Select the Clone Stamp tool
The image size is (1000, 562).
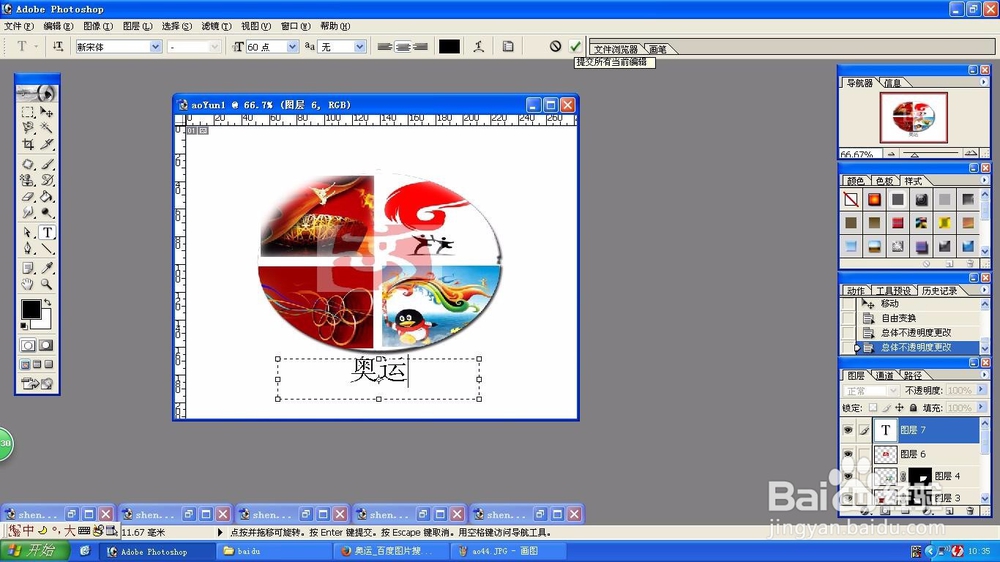[28, 181]
